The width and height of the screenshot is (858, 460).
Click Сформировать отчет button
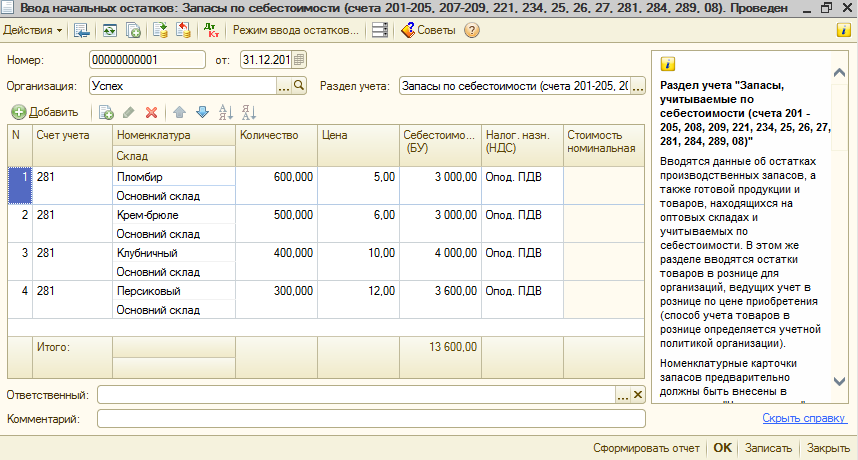[647, 448]
